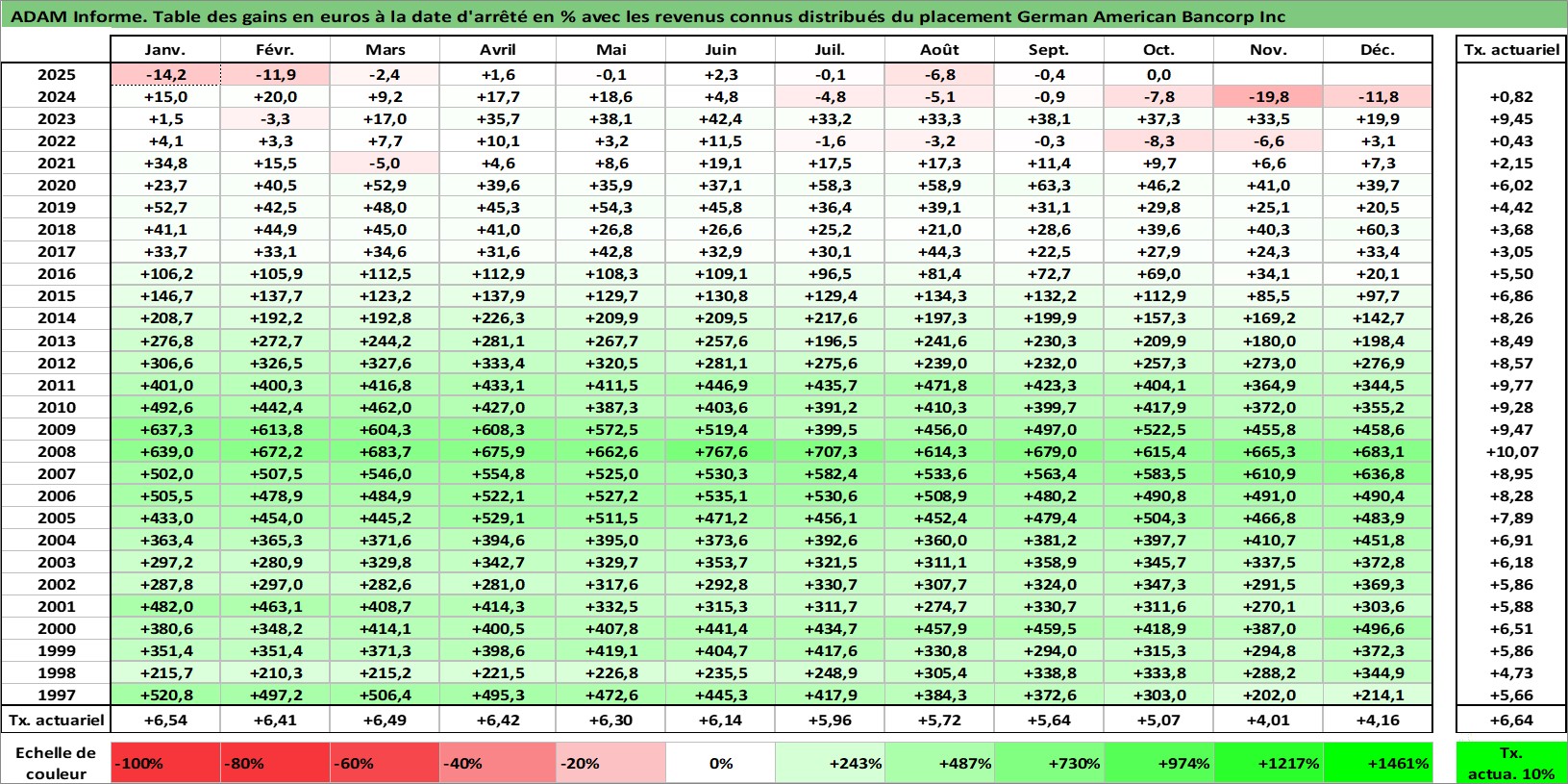Select the +44,3 cell in August 2017

pyautogui.click(x=939, y=251)
